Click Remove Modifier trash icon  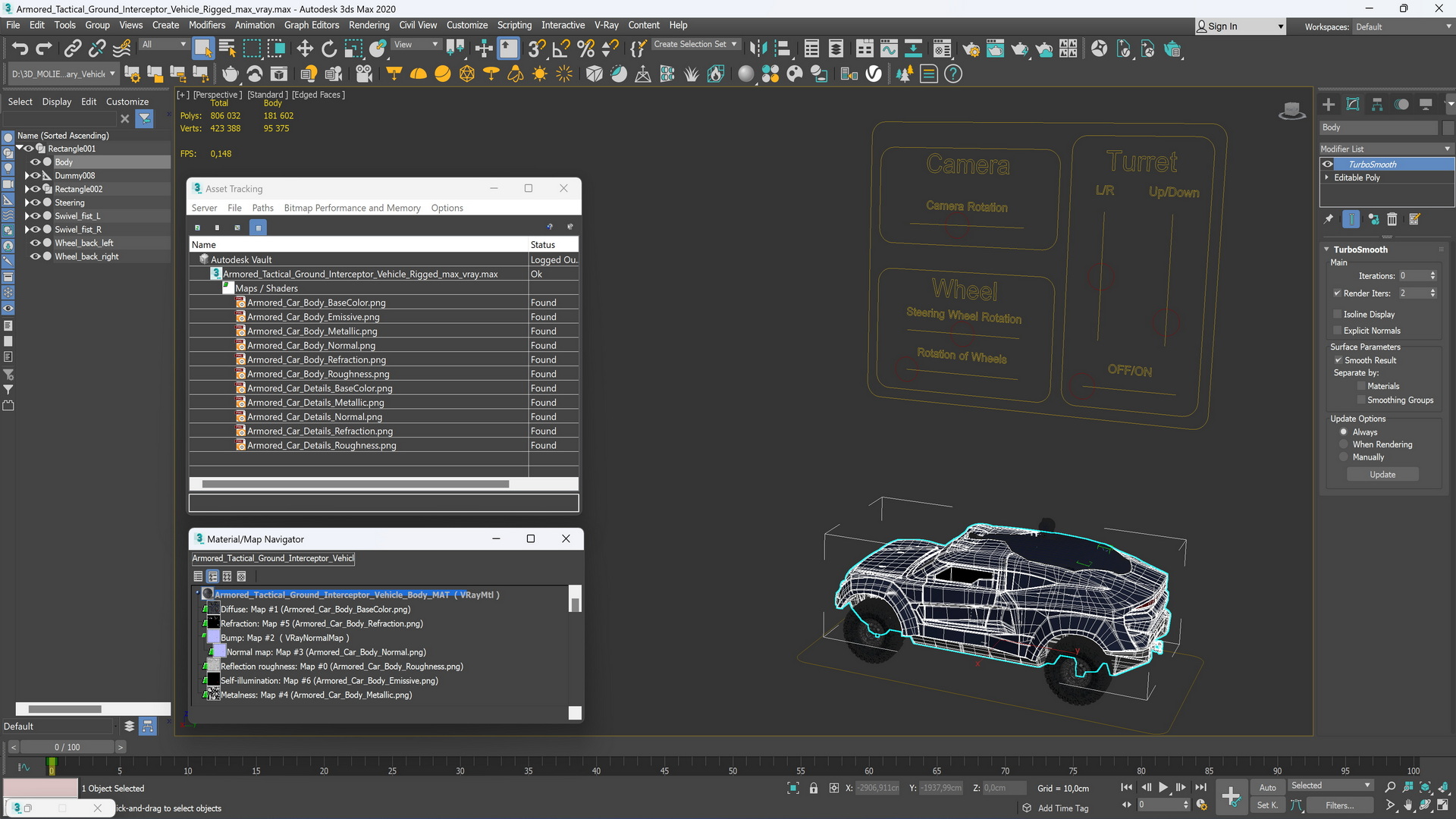point(1392,219)
